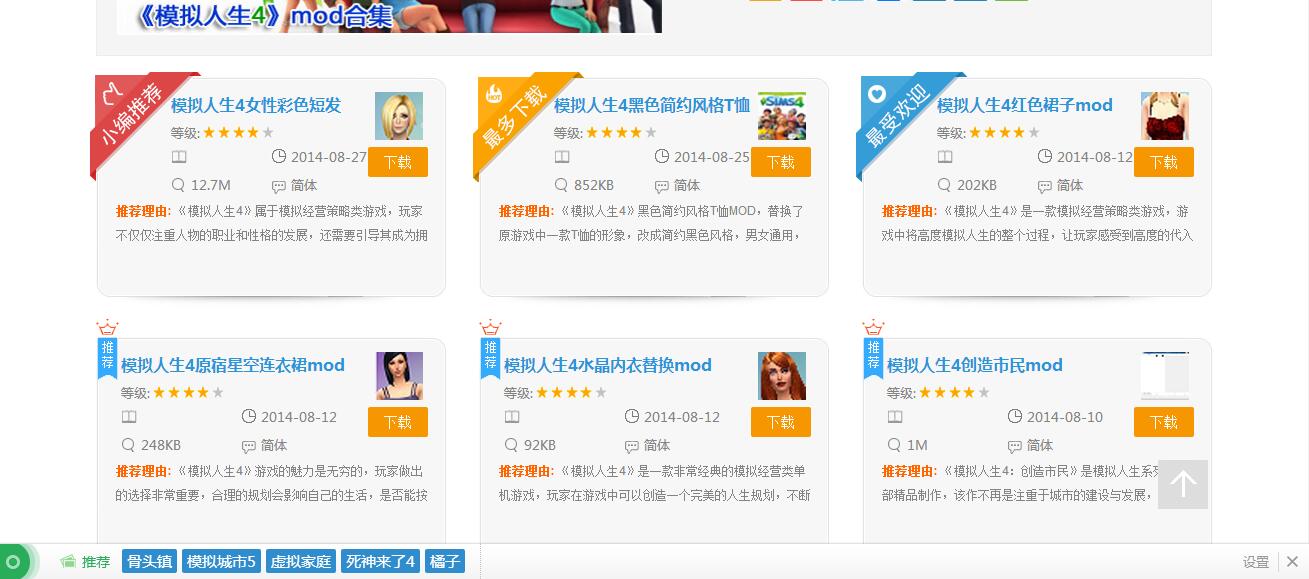1309x579 pixels.
Task: Open 模拟人生4水晶内衣替换mod title link
Action: 608,365
